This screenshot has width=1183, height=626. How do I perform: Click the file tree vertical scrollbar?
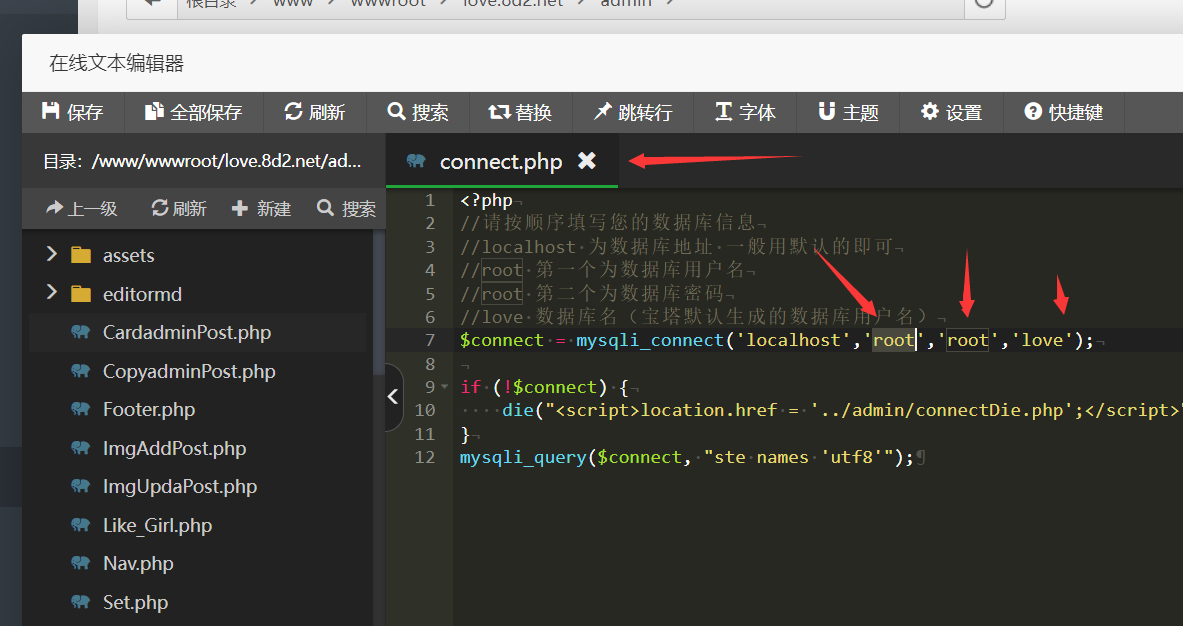[x=379, y=302]
